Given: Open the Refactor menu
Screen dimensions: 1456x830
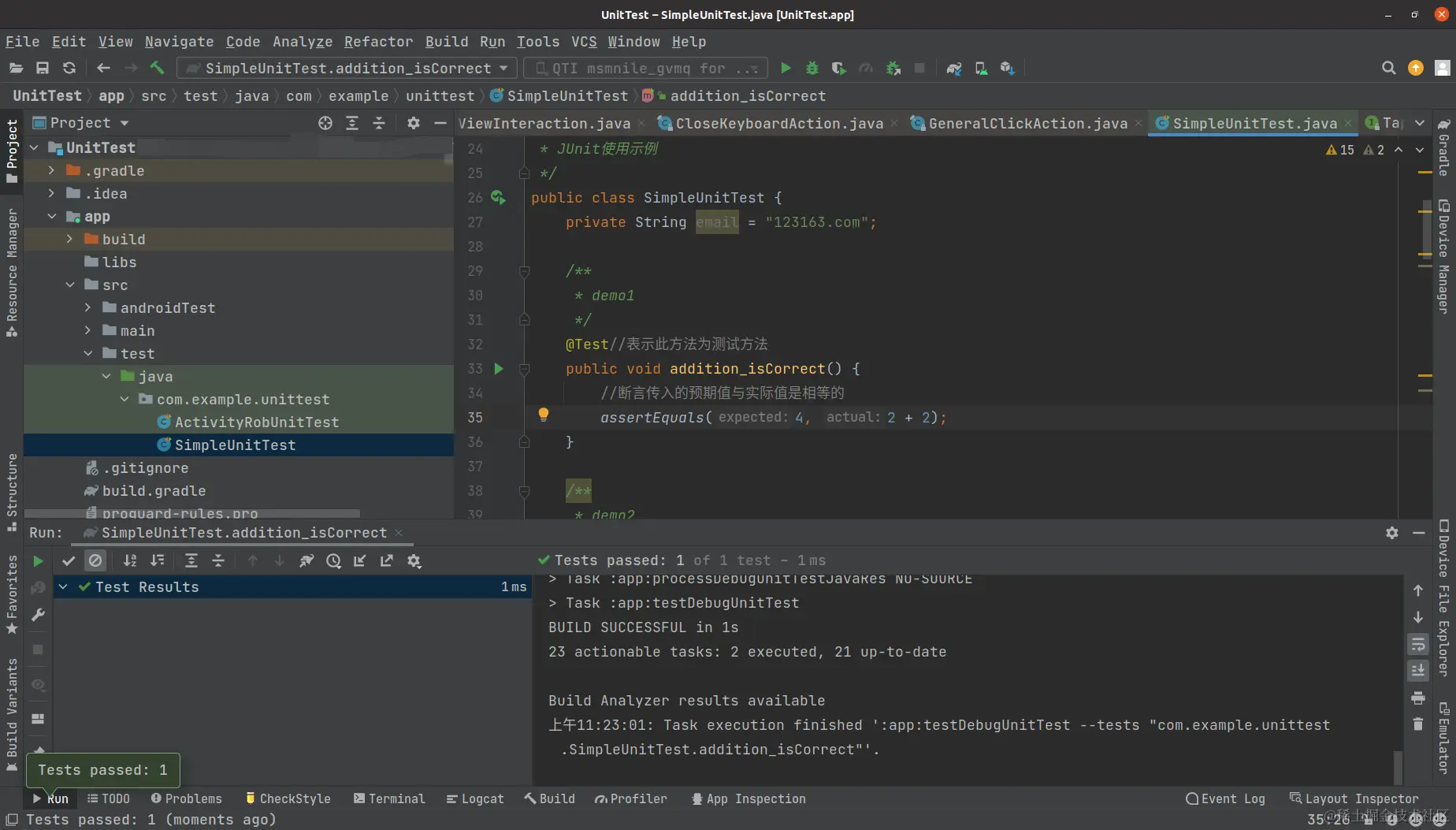Looking at the screenshot, I should (377, 42).
